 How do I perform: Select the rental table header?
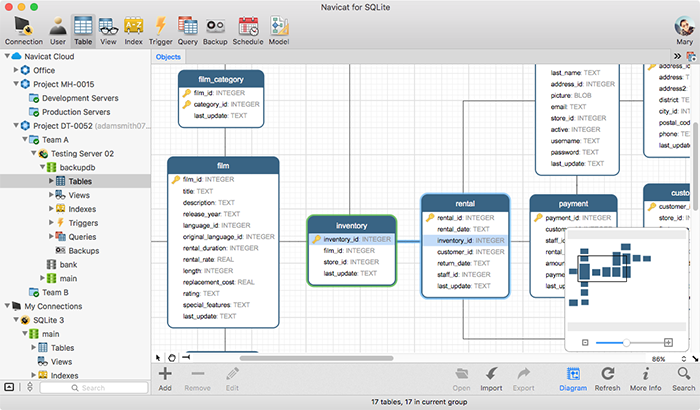click(465, 203)
